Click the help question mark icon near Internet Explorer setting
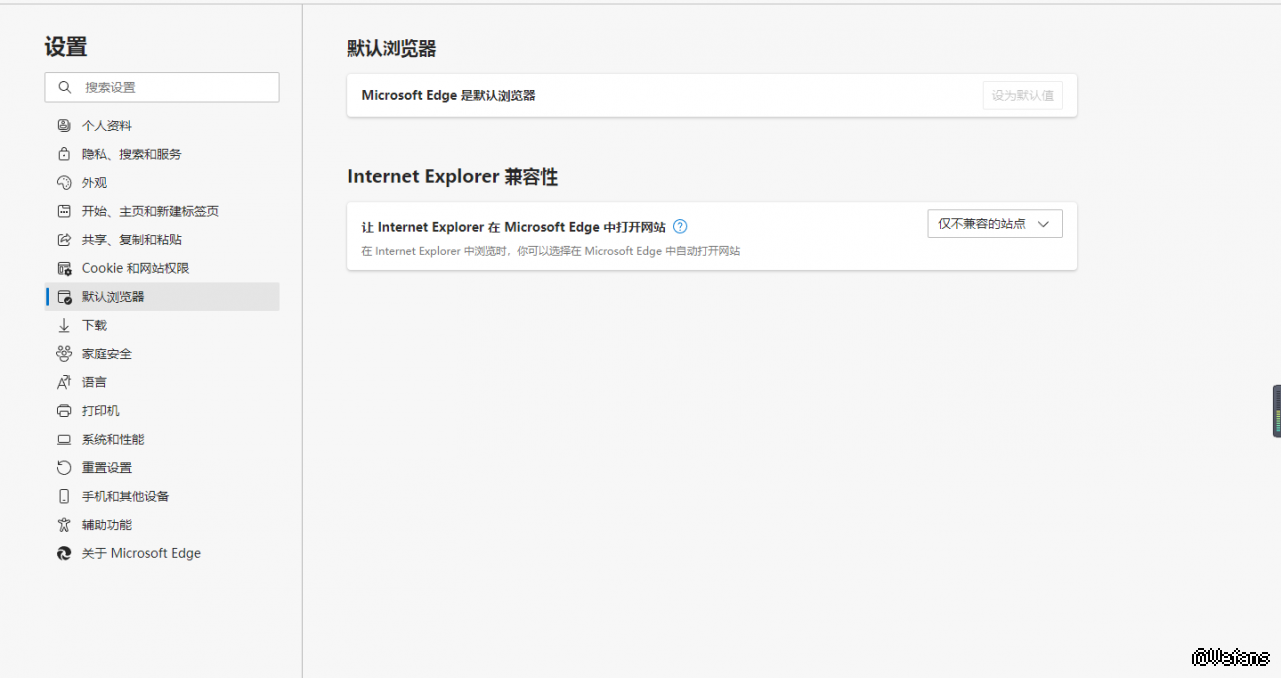The image size is (1281, 678). 680,226
